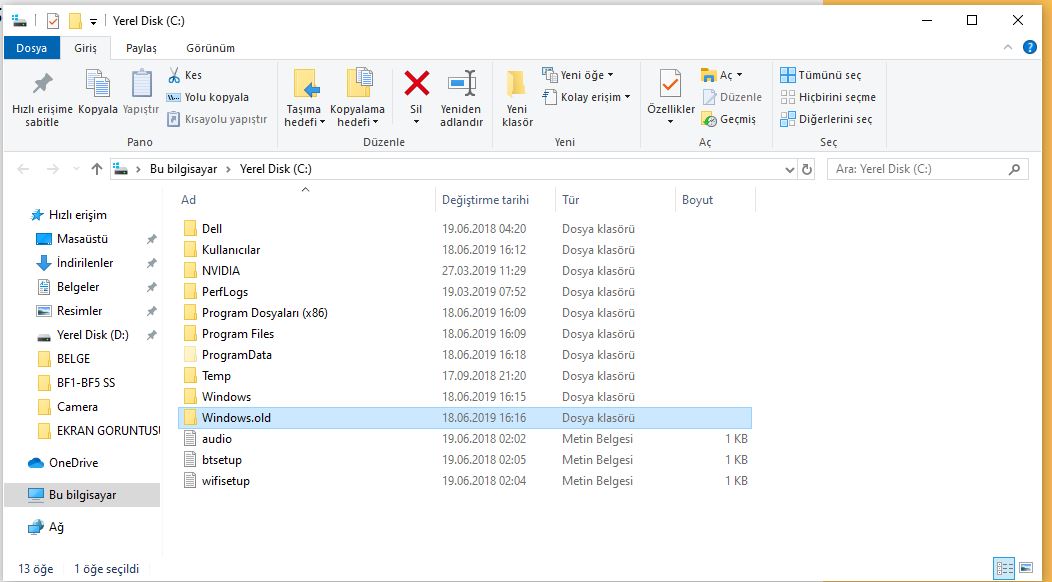Select the Windows.old folder

point(464,418)
